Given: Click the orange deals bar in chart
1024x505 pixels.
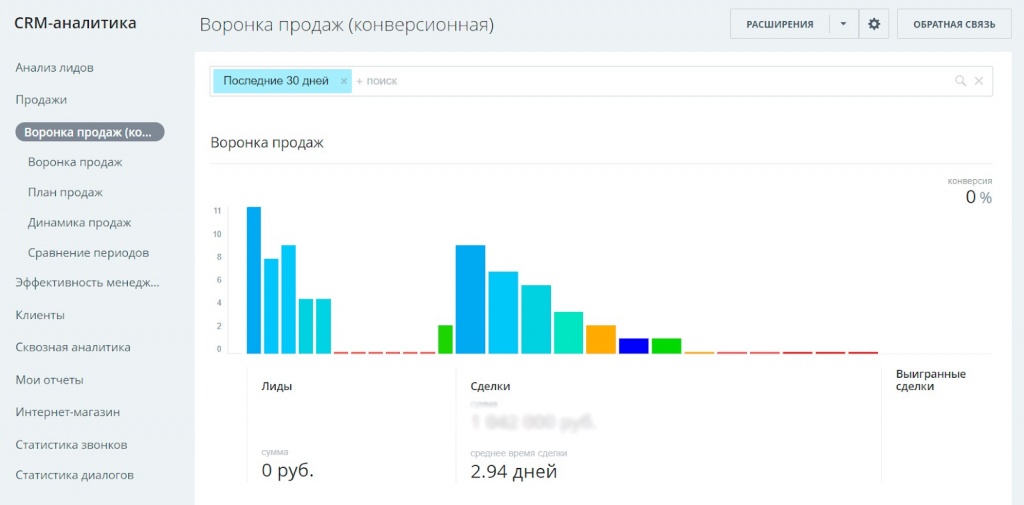Looking at the screenshot, I should 601,340.
